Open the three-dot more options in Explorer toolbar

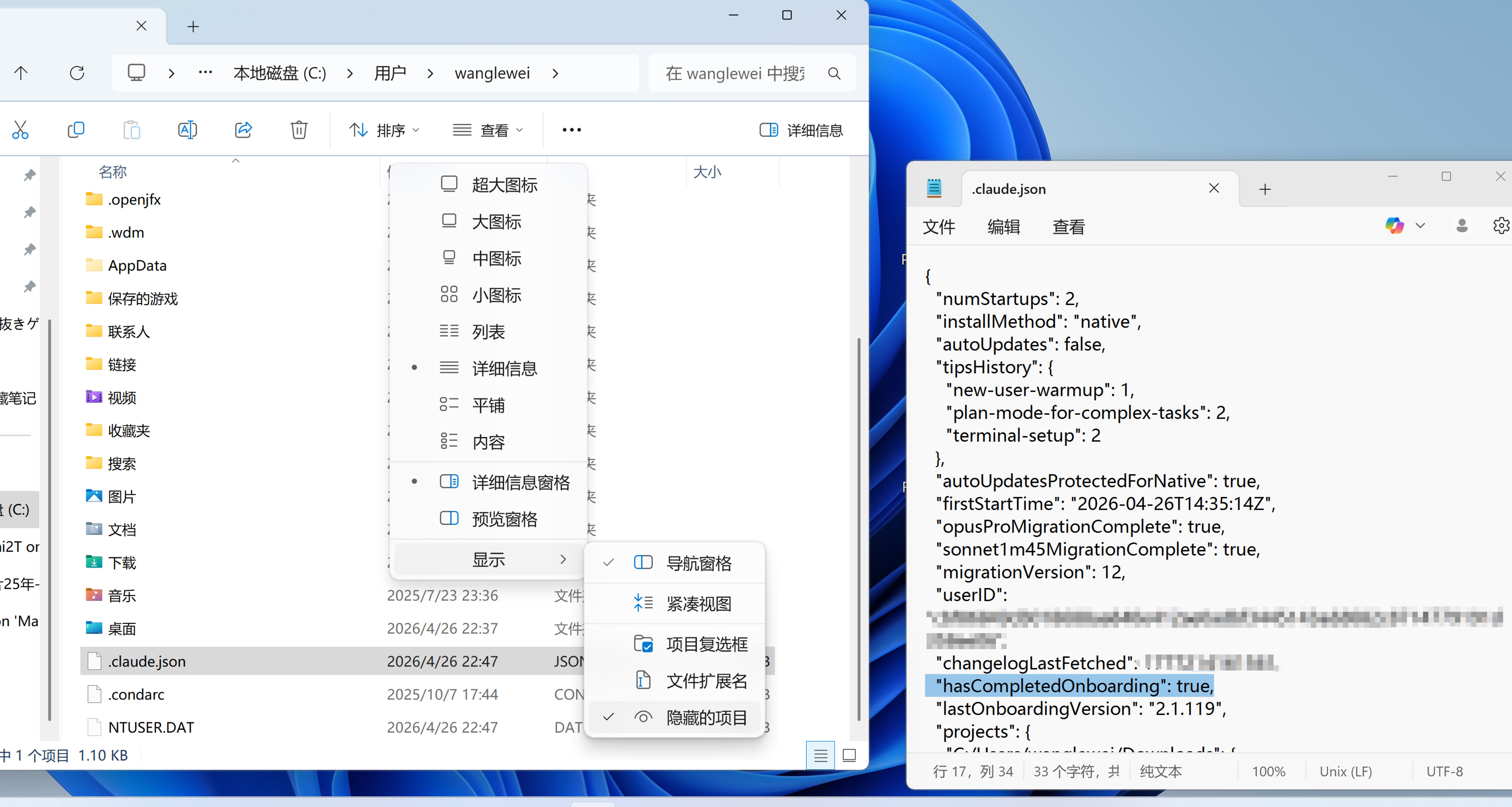coord(571,130)
